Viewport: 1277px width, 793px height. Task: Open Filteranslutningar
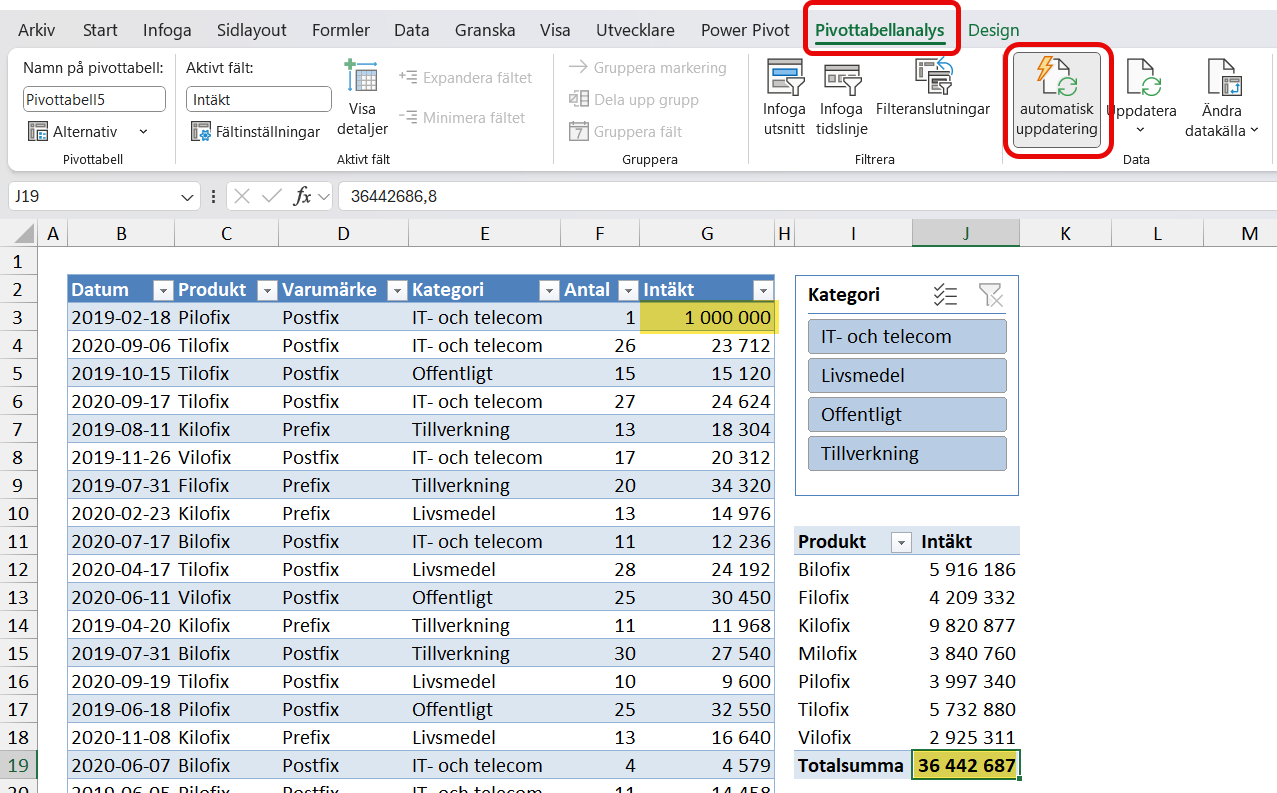(x=932, y=88)
